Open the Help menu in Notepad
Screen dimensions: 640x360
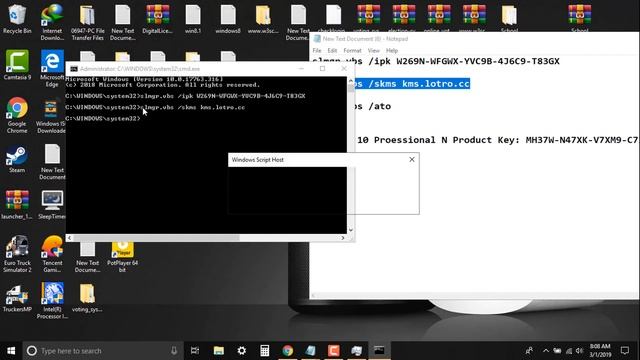coord(392,51)
